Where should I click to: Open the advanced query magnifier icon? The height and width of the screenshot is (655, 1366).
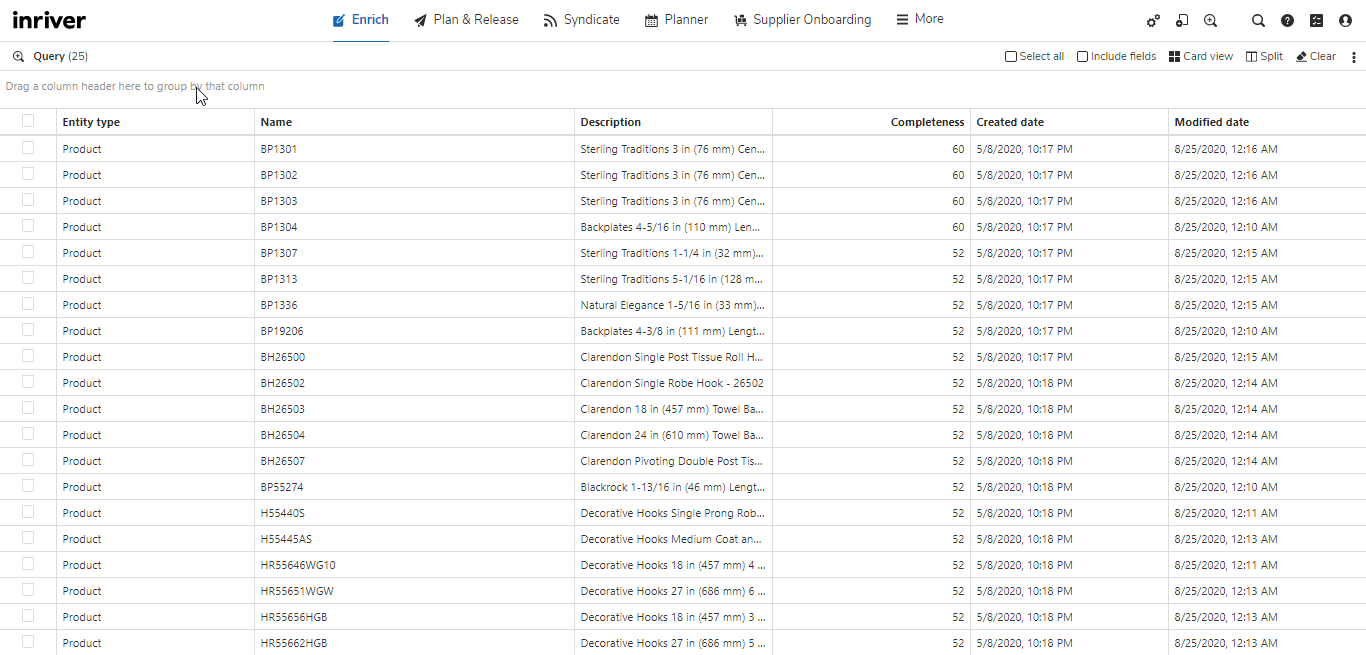tap(1210, 20)
